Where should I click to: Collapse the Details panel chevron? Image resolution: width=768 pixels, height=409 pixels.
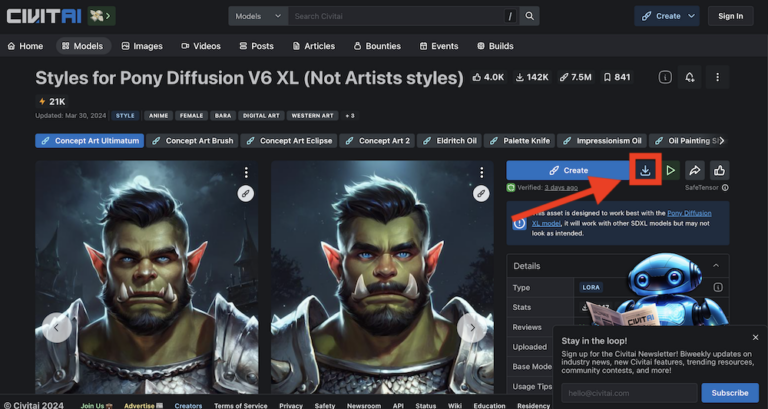pyautogui.click(x=716, y=266)
